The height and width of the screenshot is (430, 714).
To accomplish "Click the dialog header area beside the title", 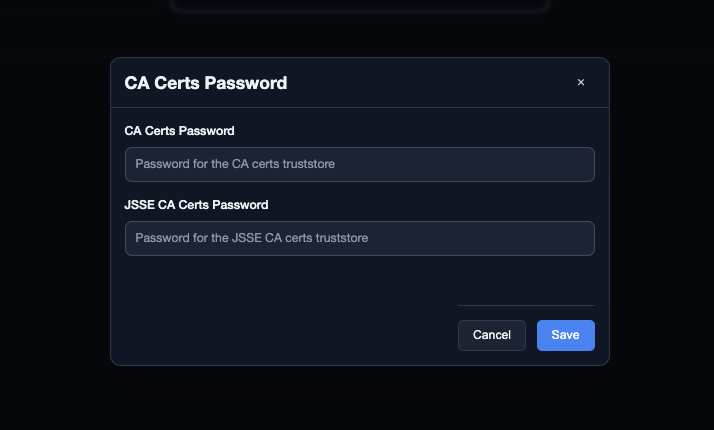I will click(x=428, y=83).
